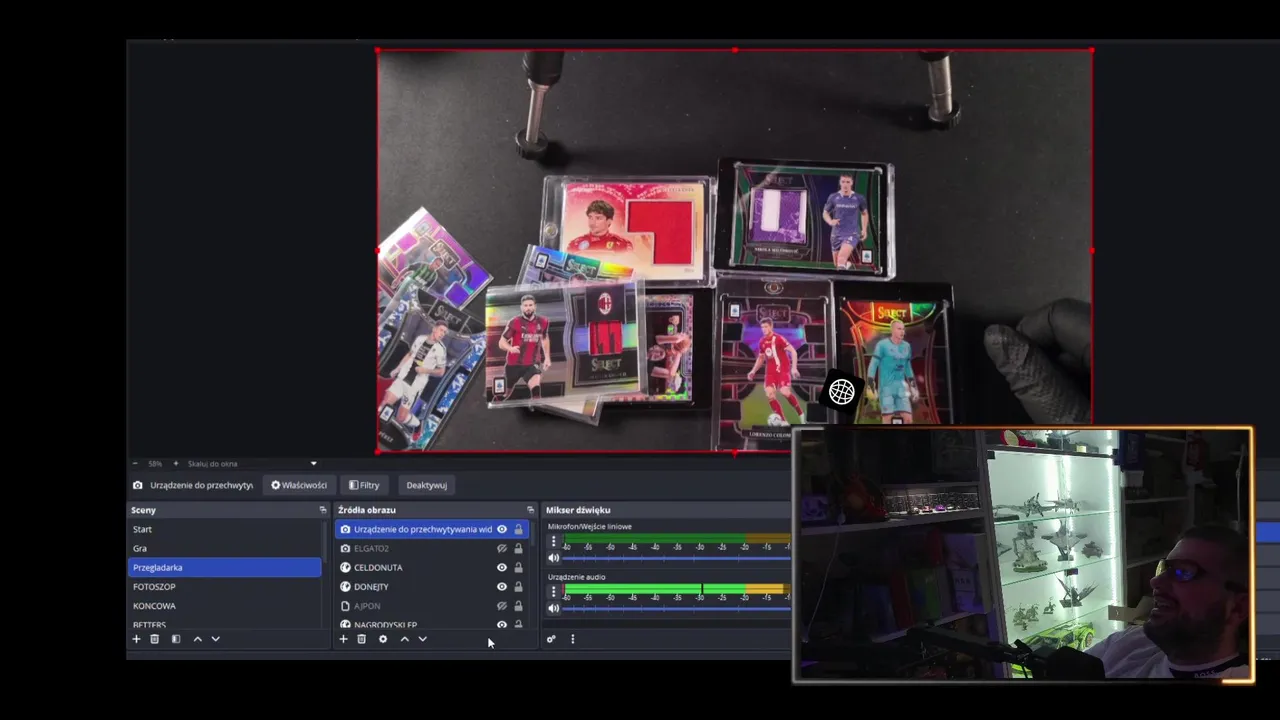1280x720 pixels.
Task: Hide the NAGRODYSKLEP source
Action: point(502,624)
